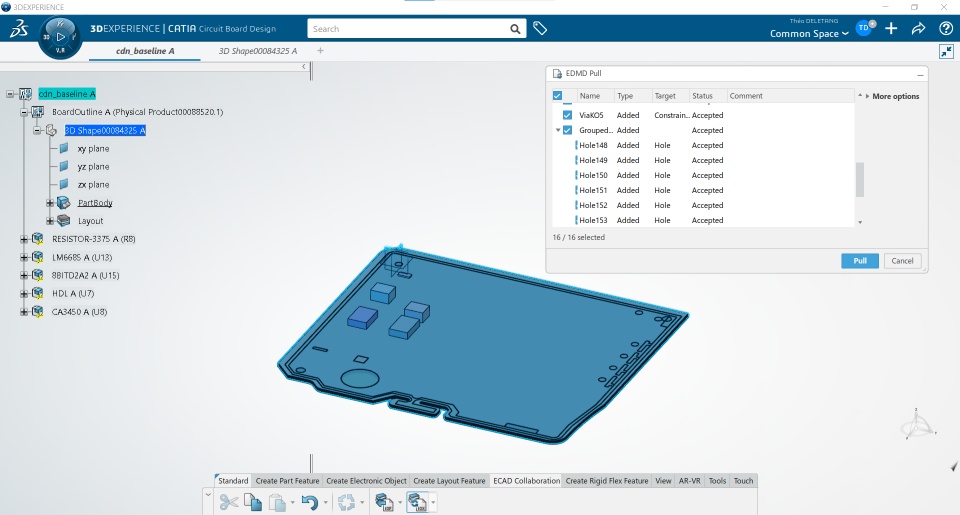Expand the 8BITD2A2 A (U15) node
This screenshot has width=960, height=515.
[x=24, y=276]
